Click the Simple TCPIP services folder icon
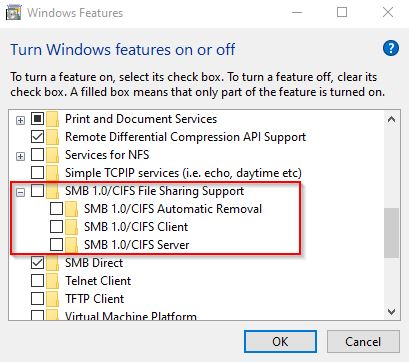 52,173
